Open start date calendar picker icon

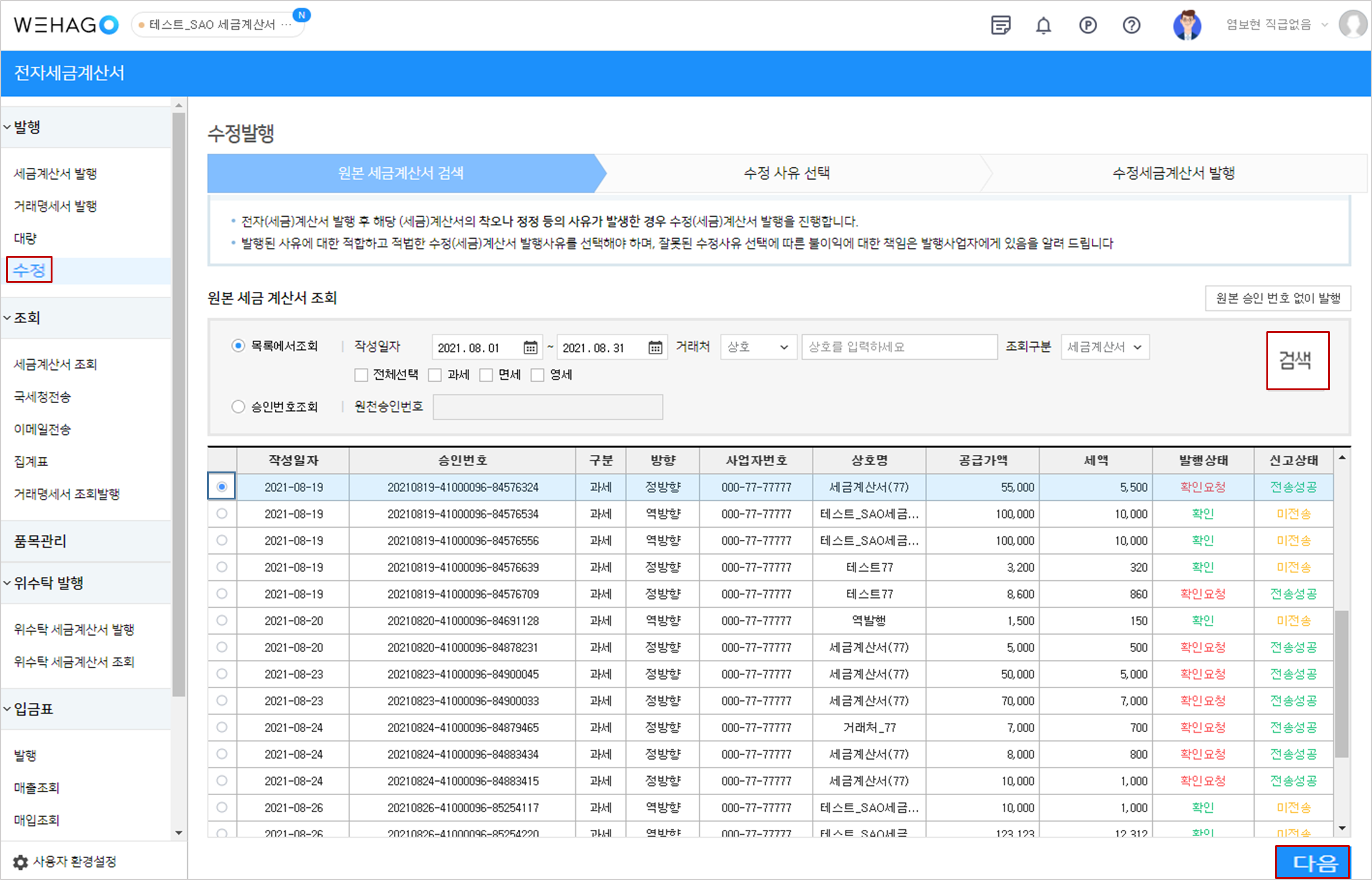pos(530,347)
